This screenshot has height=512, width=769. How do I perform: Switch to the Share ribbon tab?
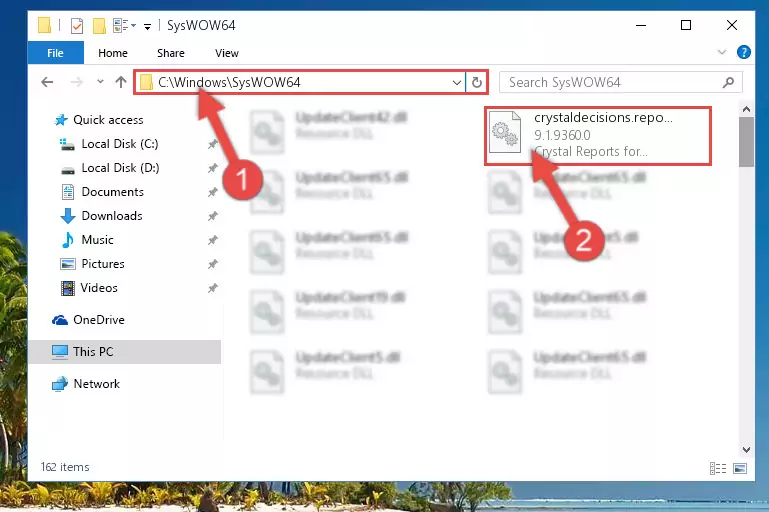tap(171, 53)
